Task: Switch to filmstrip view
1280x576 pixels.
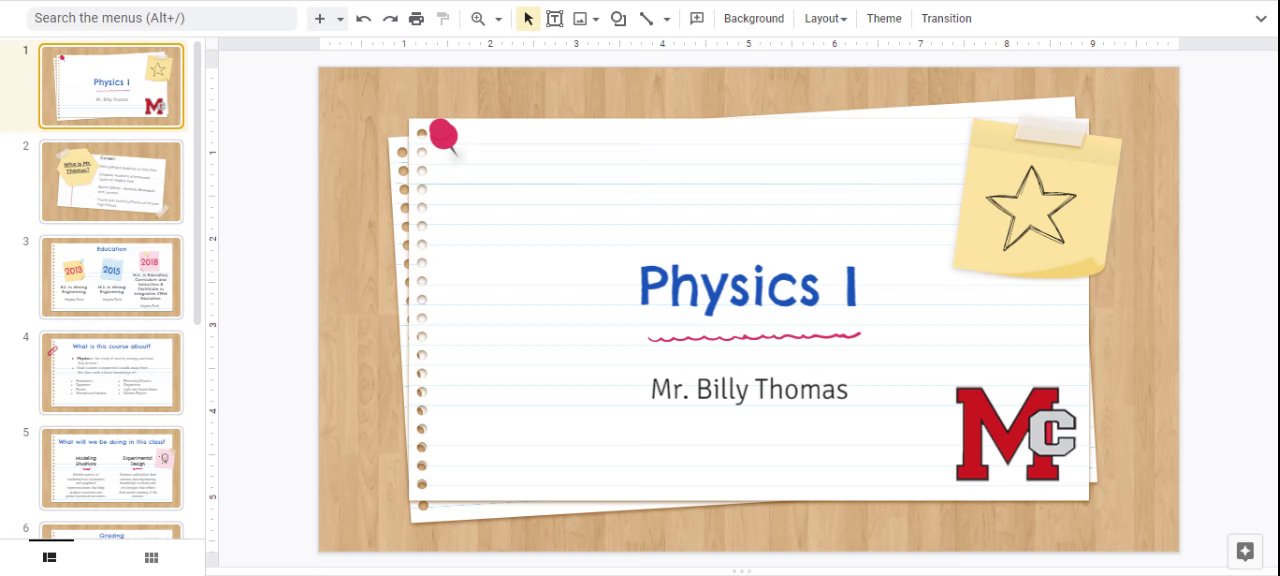Action: 49,558
